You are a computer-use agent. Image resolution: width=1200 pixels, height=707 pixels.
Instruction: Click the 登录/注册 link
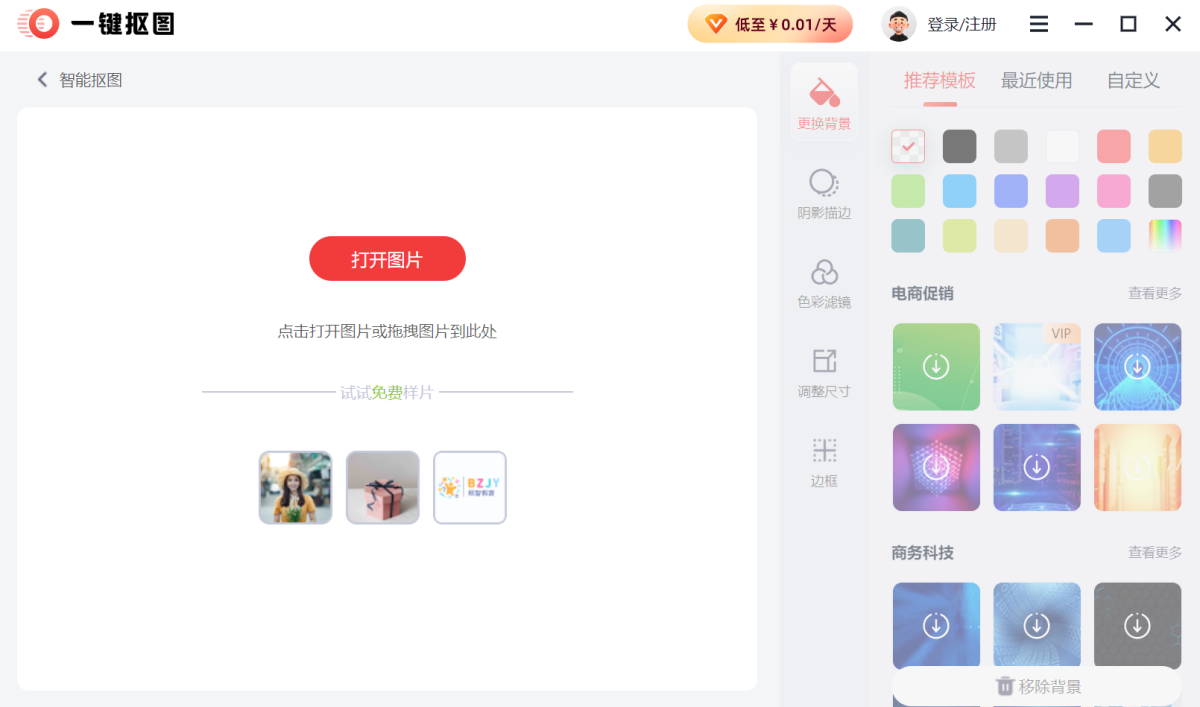pyautogui.click(x=961, y=24)
